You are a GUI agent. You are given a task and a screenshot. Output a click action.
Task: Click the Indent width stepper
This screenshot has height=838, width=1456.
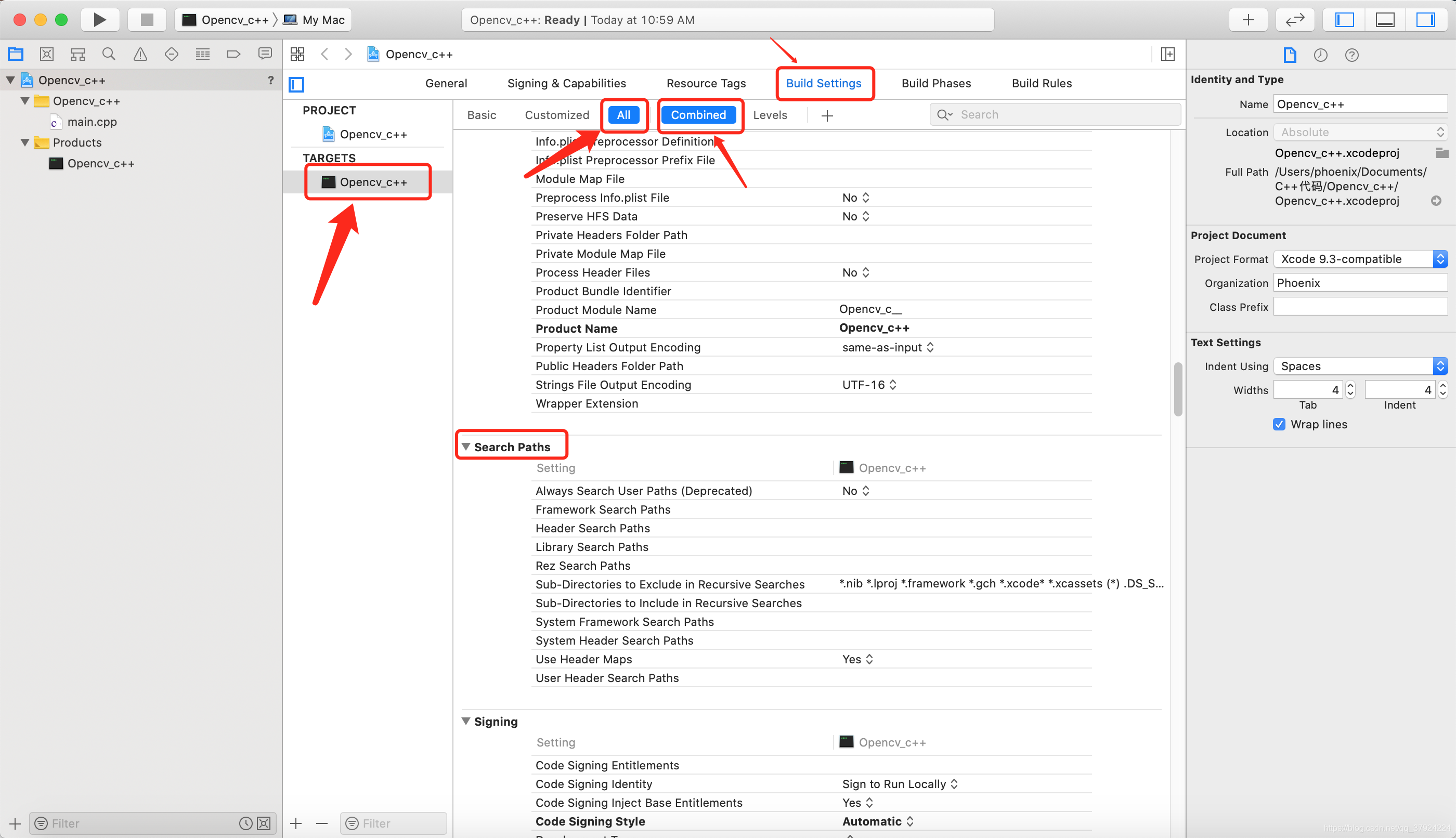tap(1442, 390)
